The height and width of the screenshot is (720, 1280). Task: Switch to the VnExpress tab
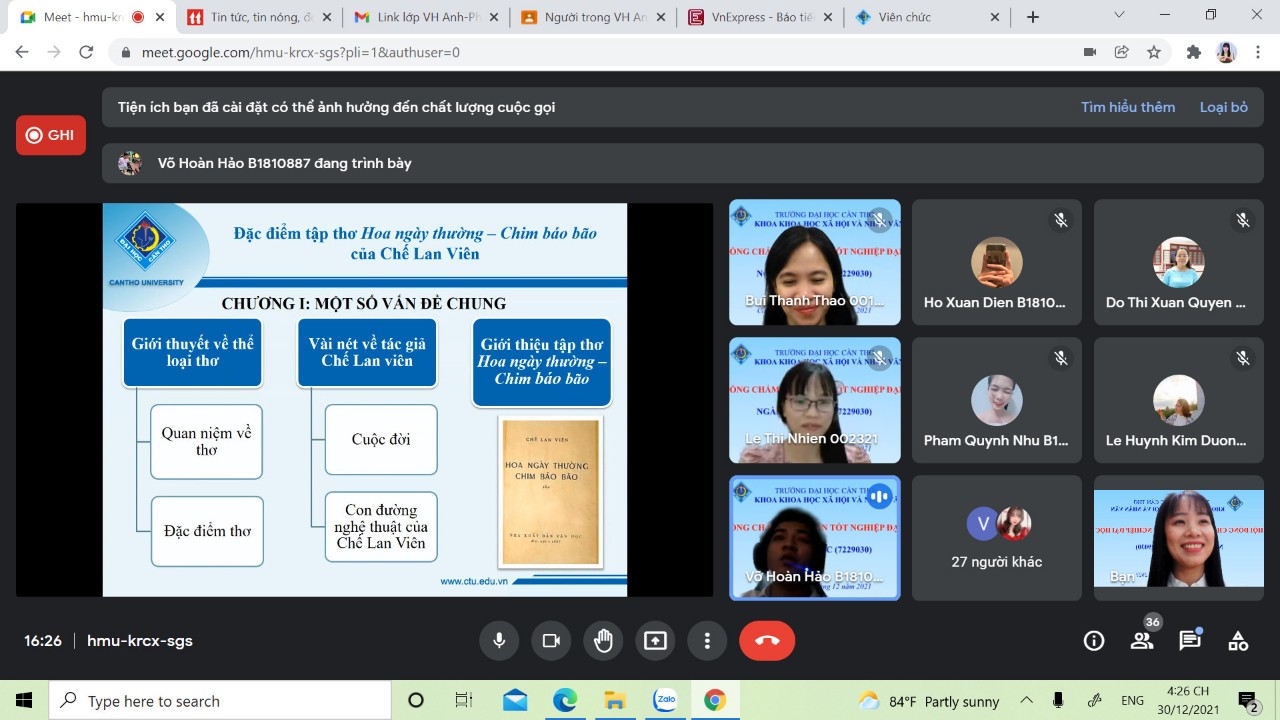click(760, 17)
